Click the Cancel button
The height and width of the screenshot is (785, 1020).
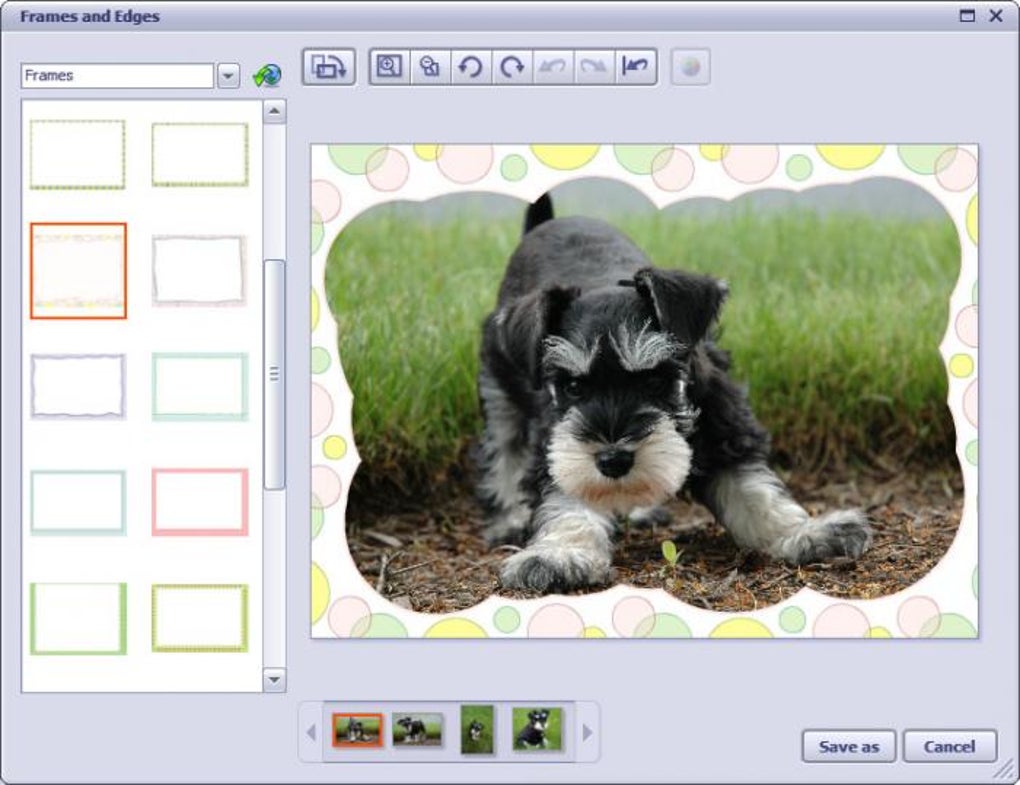point(950,746)
